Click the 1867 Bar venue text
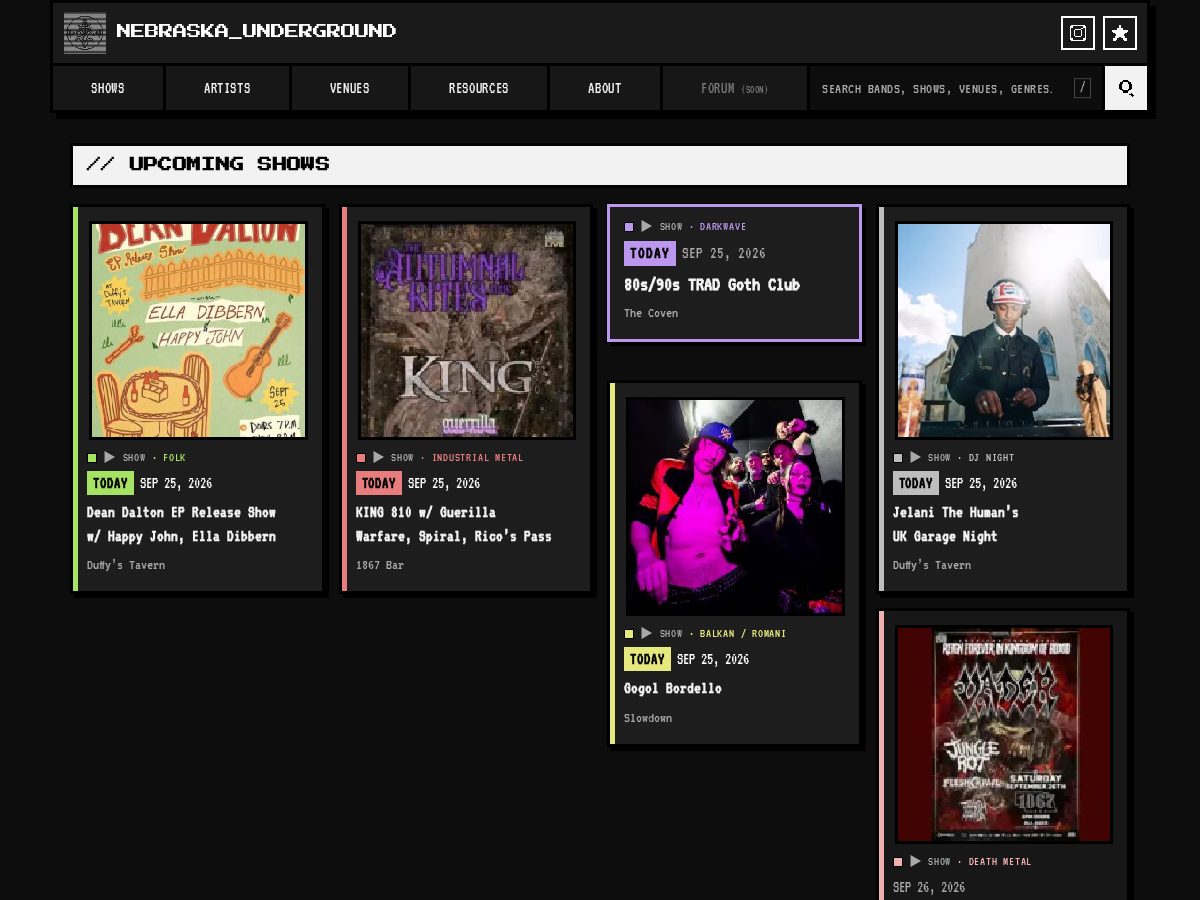Image resolution: width=1200 pixels, height=900 pixels. [x=380, y=566]
